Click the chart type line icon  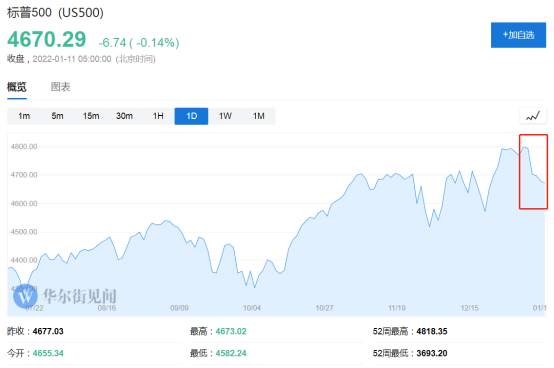click(533, 116)
